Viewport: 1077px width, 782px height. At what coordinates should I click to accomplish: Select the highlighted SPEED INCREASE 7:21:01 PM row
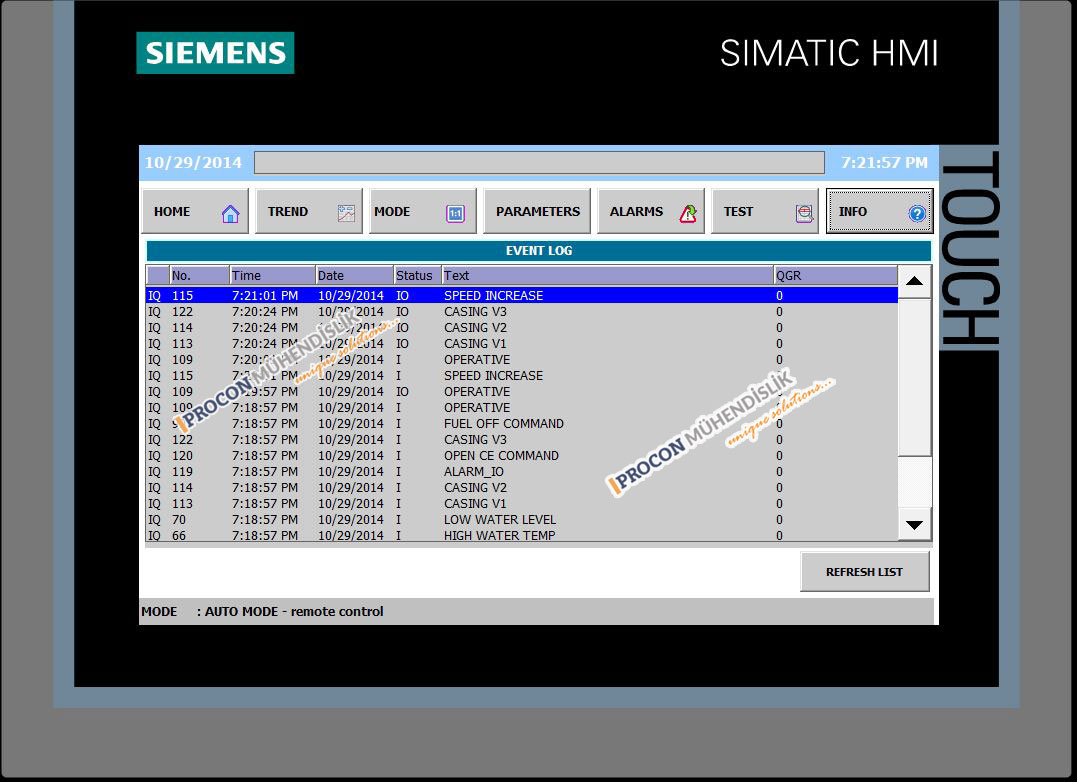(522, 295)
